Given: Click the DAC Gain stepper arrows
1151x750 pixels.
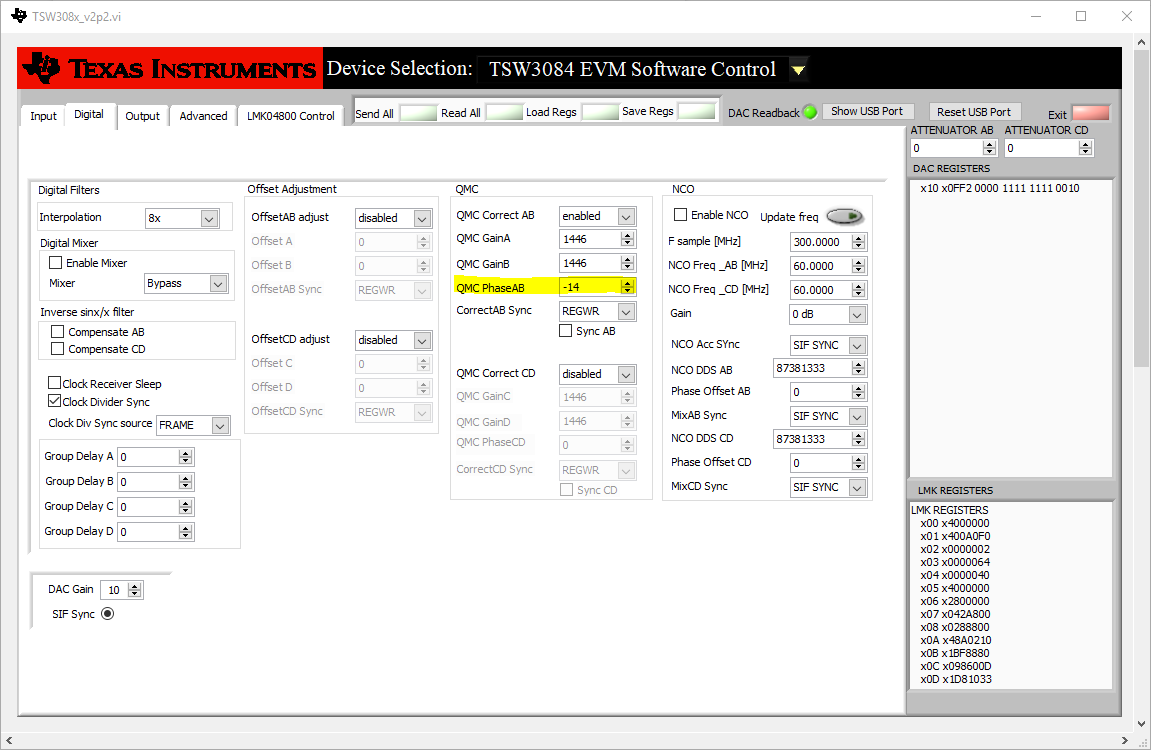Looking at the screenshot, I should point(134,590).
